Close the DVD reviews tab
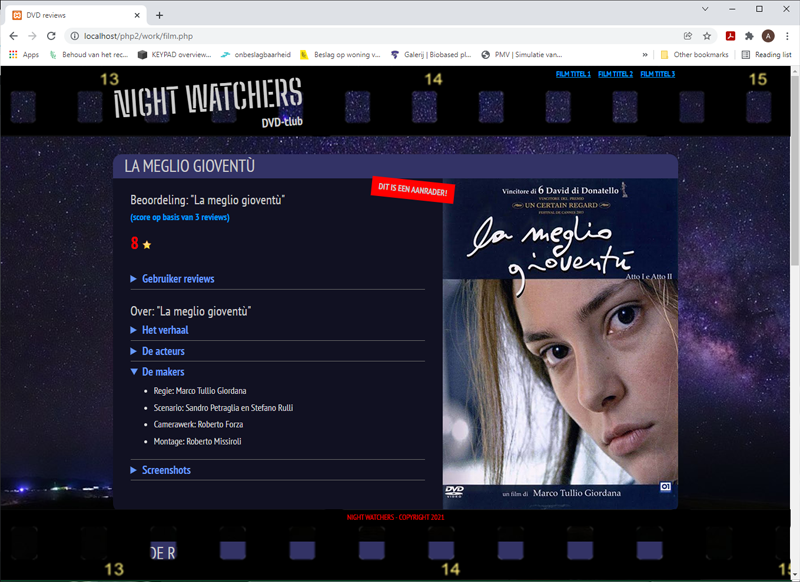This screenshot has height=582, width=800. [x=137, y=15]
